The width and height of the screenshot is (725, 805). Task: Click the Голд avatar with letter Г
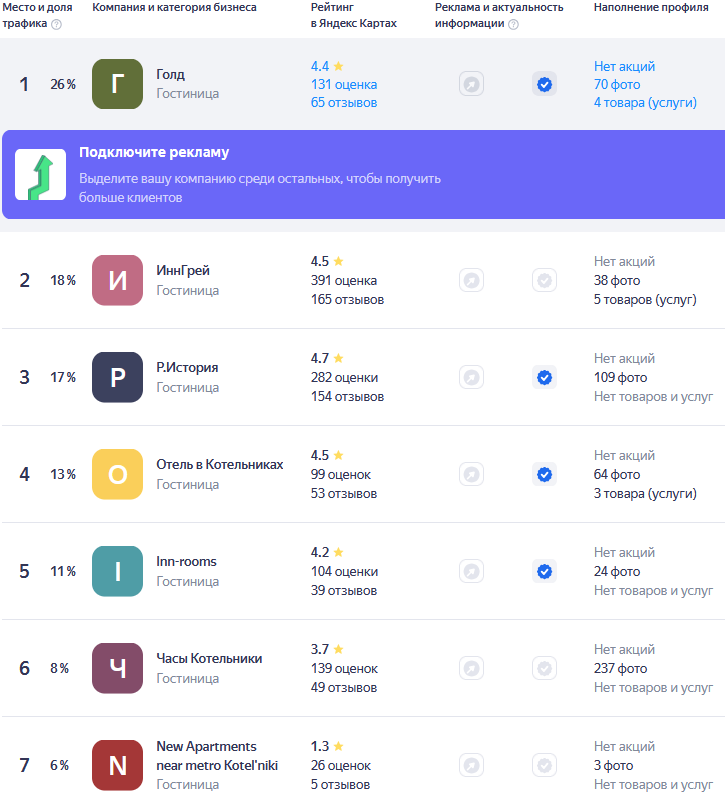(x=118, y=84)
